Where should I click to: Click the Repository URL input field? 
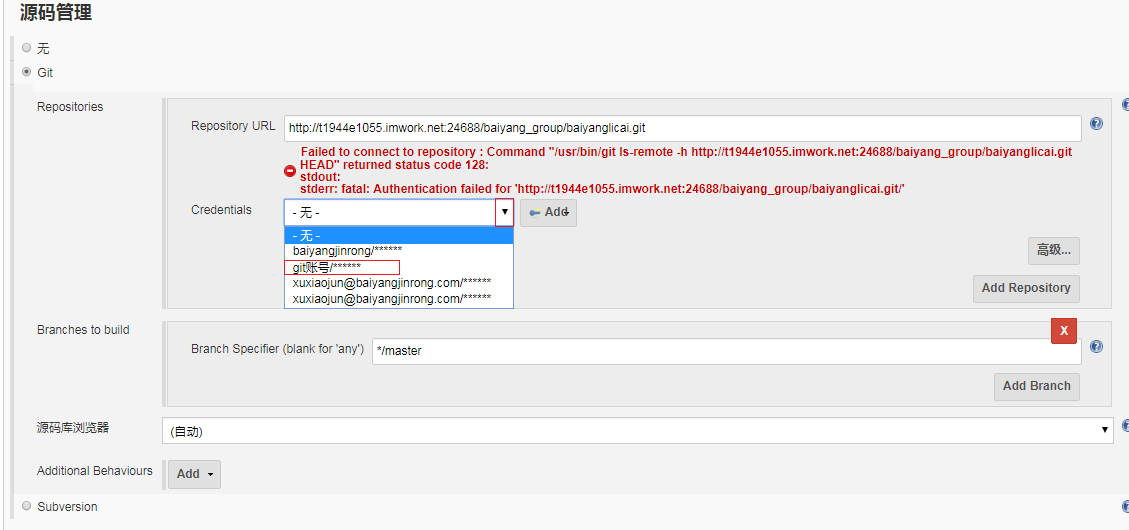click(x=683, y=128)
